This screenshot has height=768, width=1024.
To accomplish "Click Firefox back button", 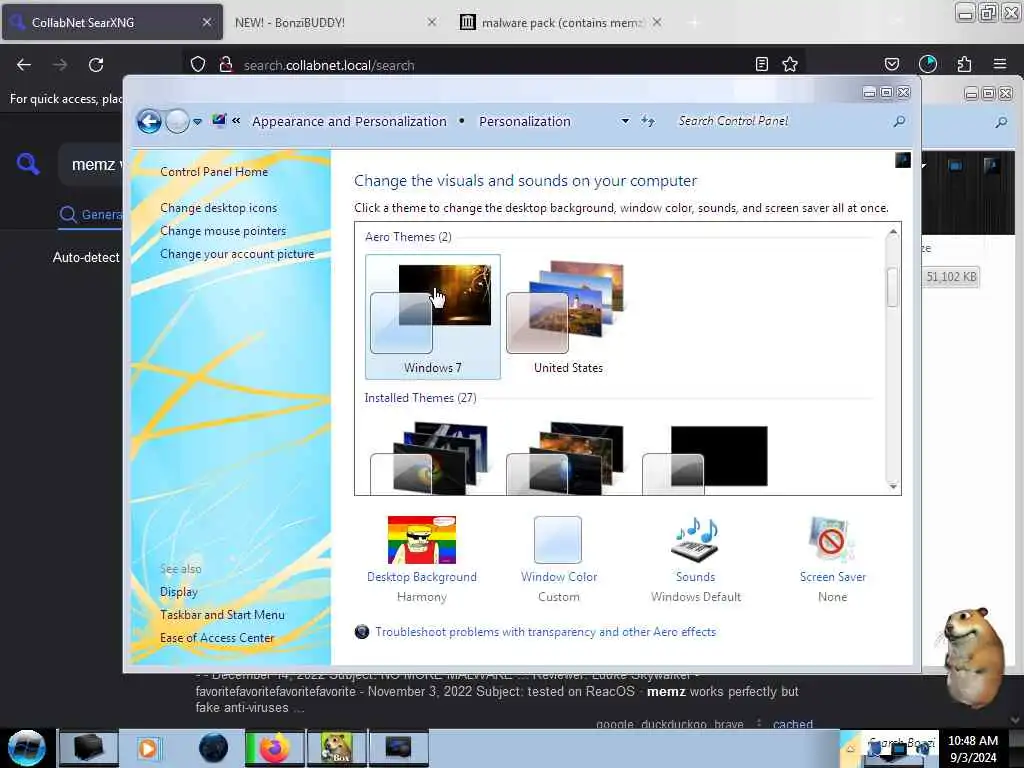I will coord(24,65).
